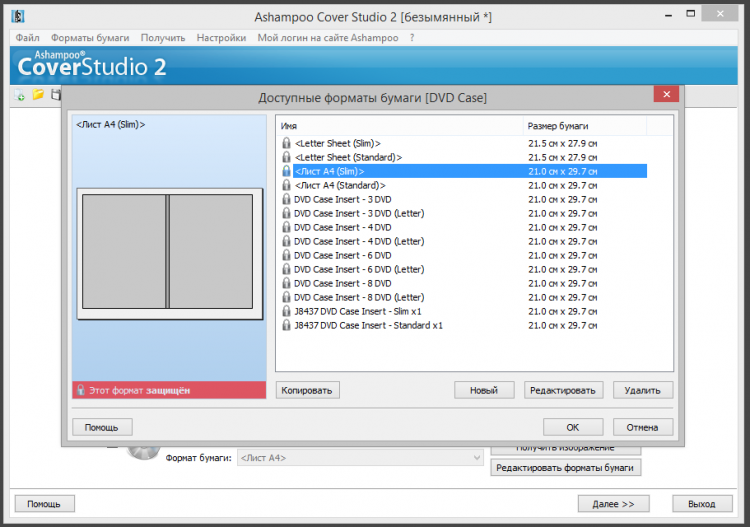Click lock icon of 8 DVD (Letter) row
This screenshot has width=750, height=527.
point(286,297)
